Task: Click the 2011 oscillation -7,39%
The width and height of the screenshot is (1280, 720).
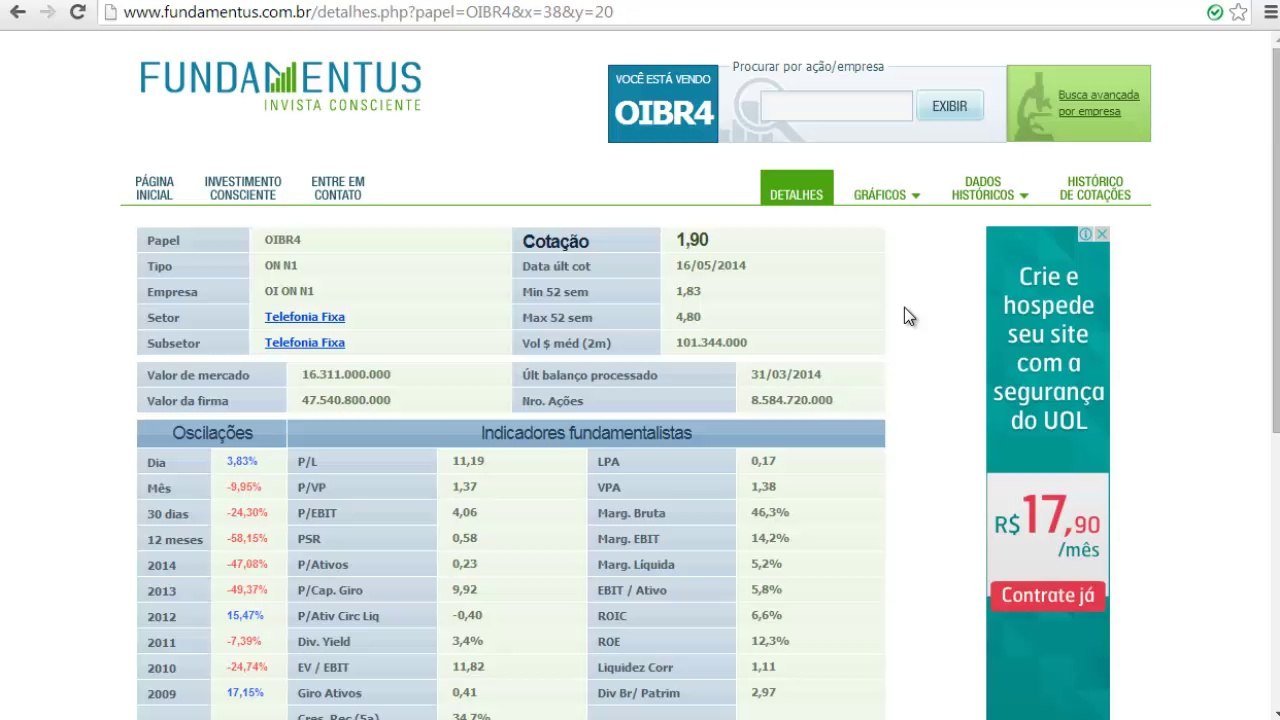Action: pyautogui.click(x=243, y=641)
